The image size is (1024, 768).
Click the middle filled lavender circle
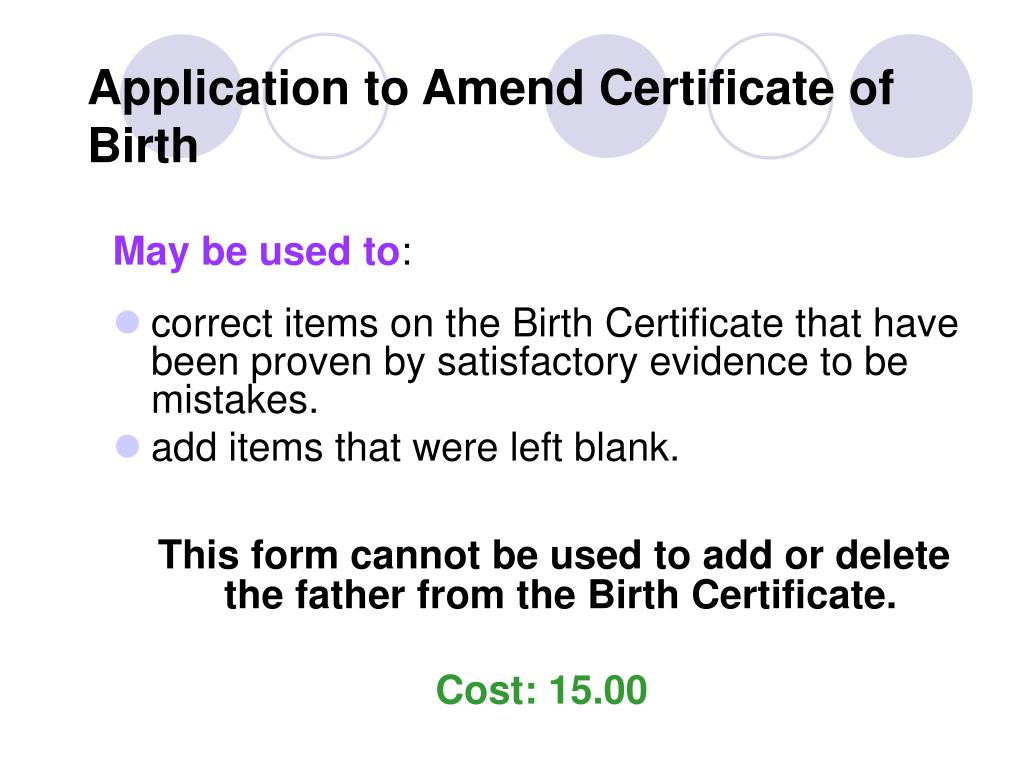[x=607, y=96]
